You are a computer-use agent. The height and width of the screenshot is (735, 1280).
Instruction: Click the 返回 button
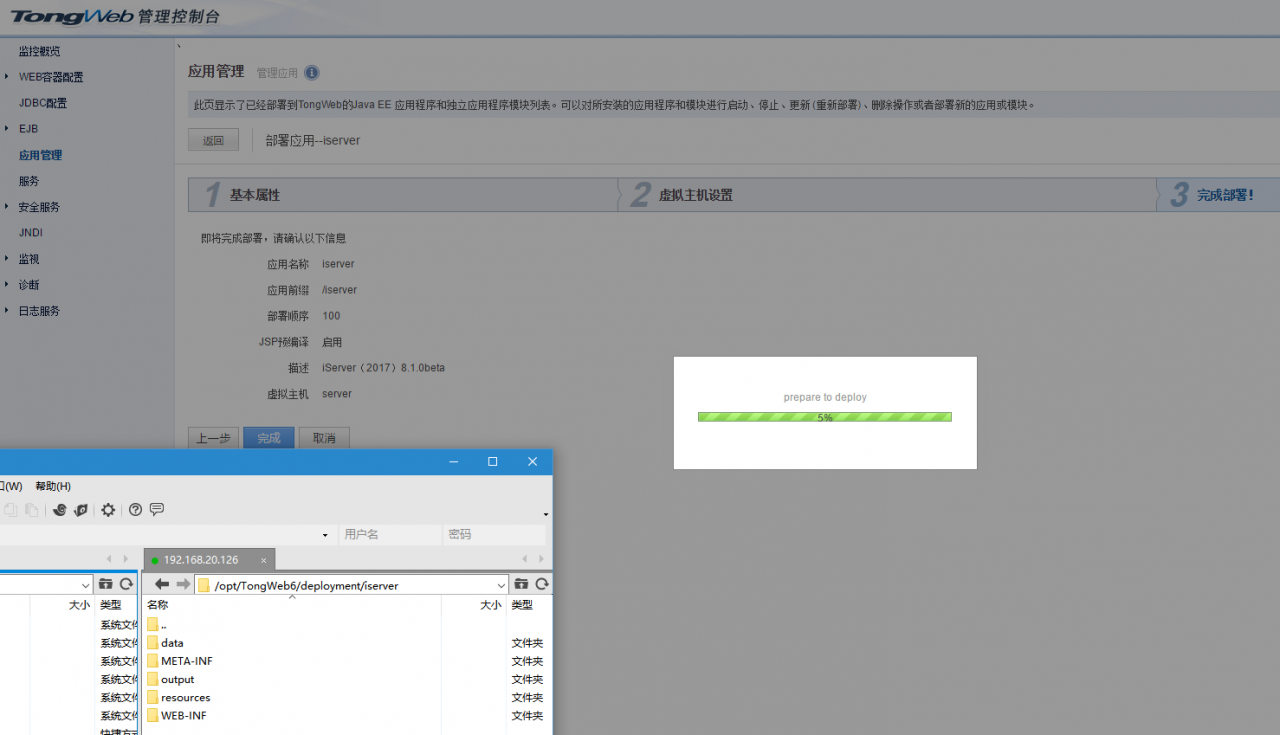[213, 141]
